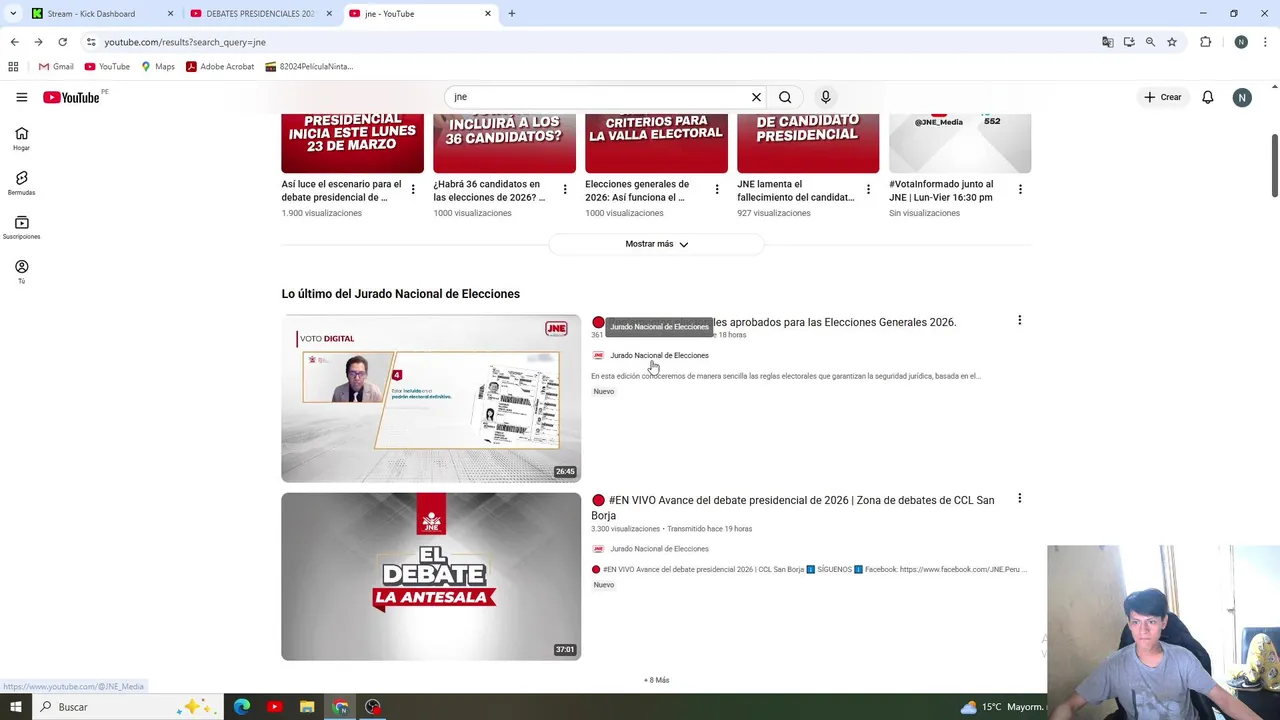Viewport: 1280px width, 720px height.
Task: Open the El Debate La Antesala thumbnail
Action: tap(431, 576)
